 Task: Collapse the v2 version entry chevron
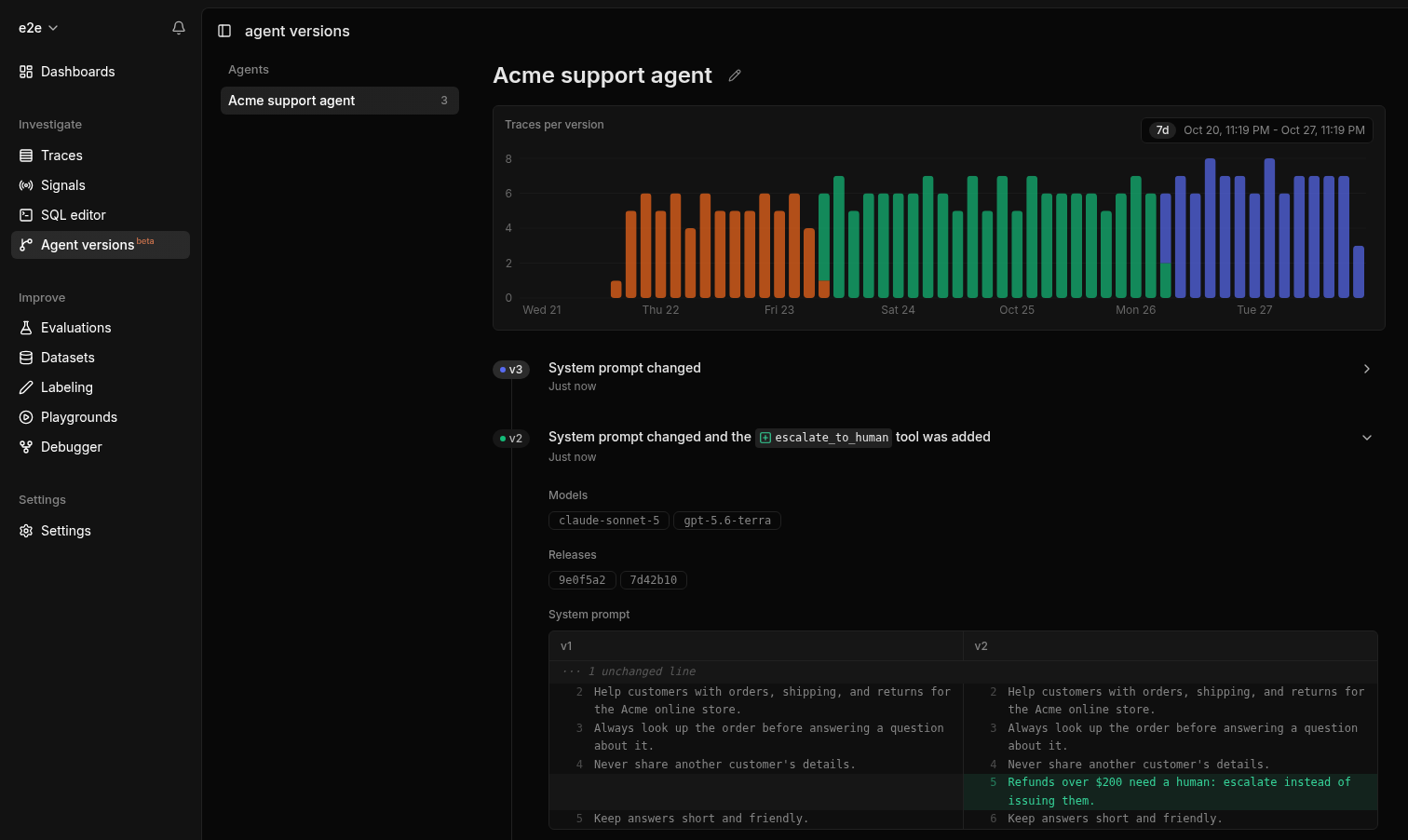tap(1366, 438)
